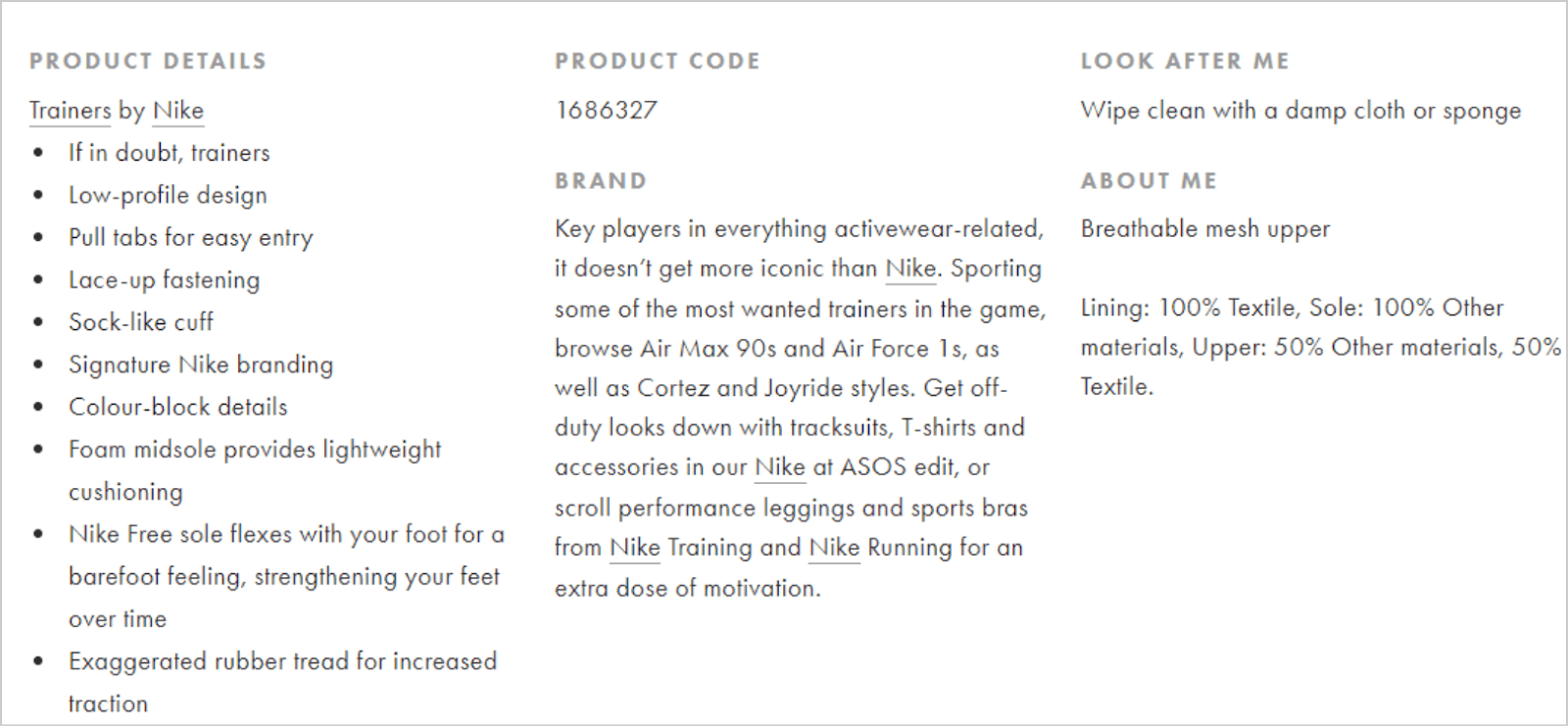Screen dimensions: 1568x727
Task: Open the Nike at ASOS edit link
Action: pos(780,467)
